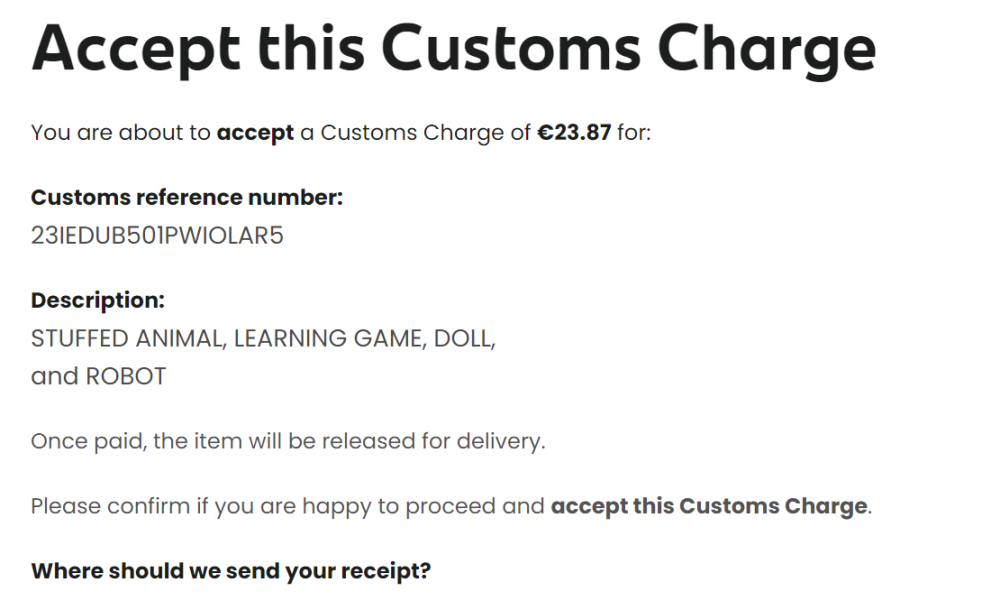Image resolution: width=1000 pixels, height=610 pixels.
Task: Click the word "Accept" in the page heading
Action: click(x=136, y=48)
